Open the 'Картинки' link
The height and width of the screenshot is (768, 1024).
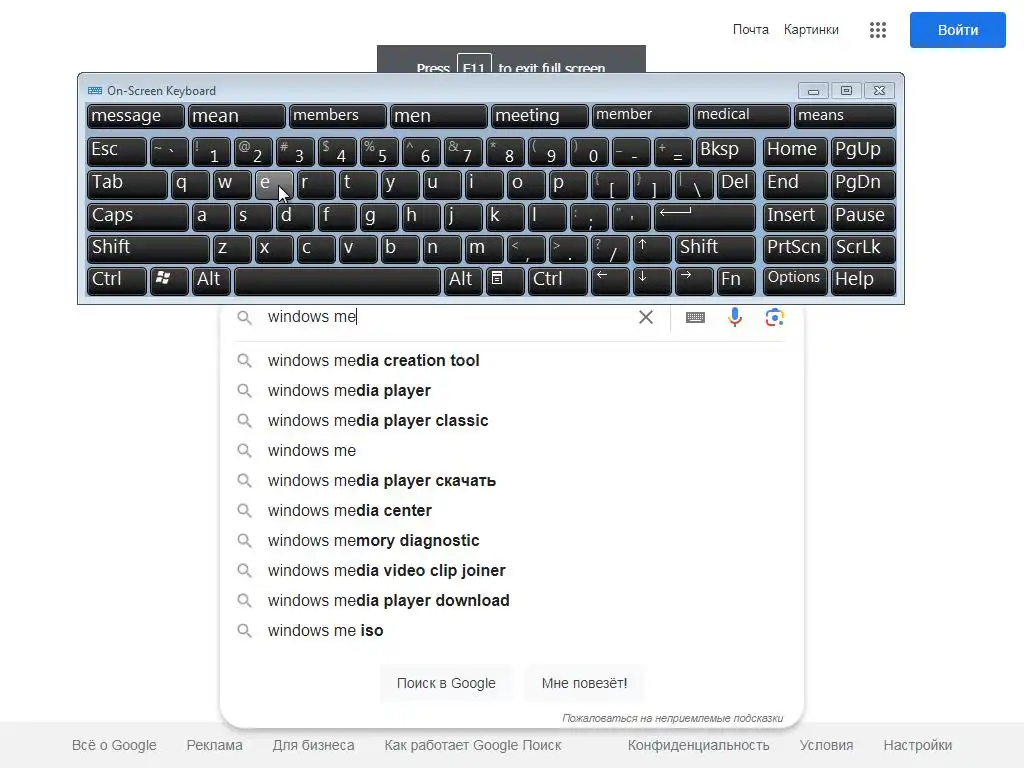pos(811,30)
